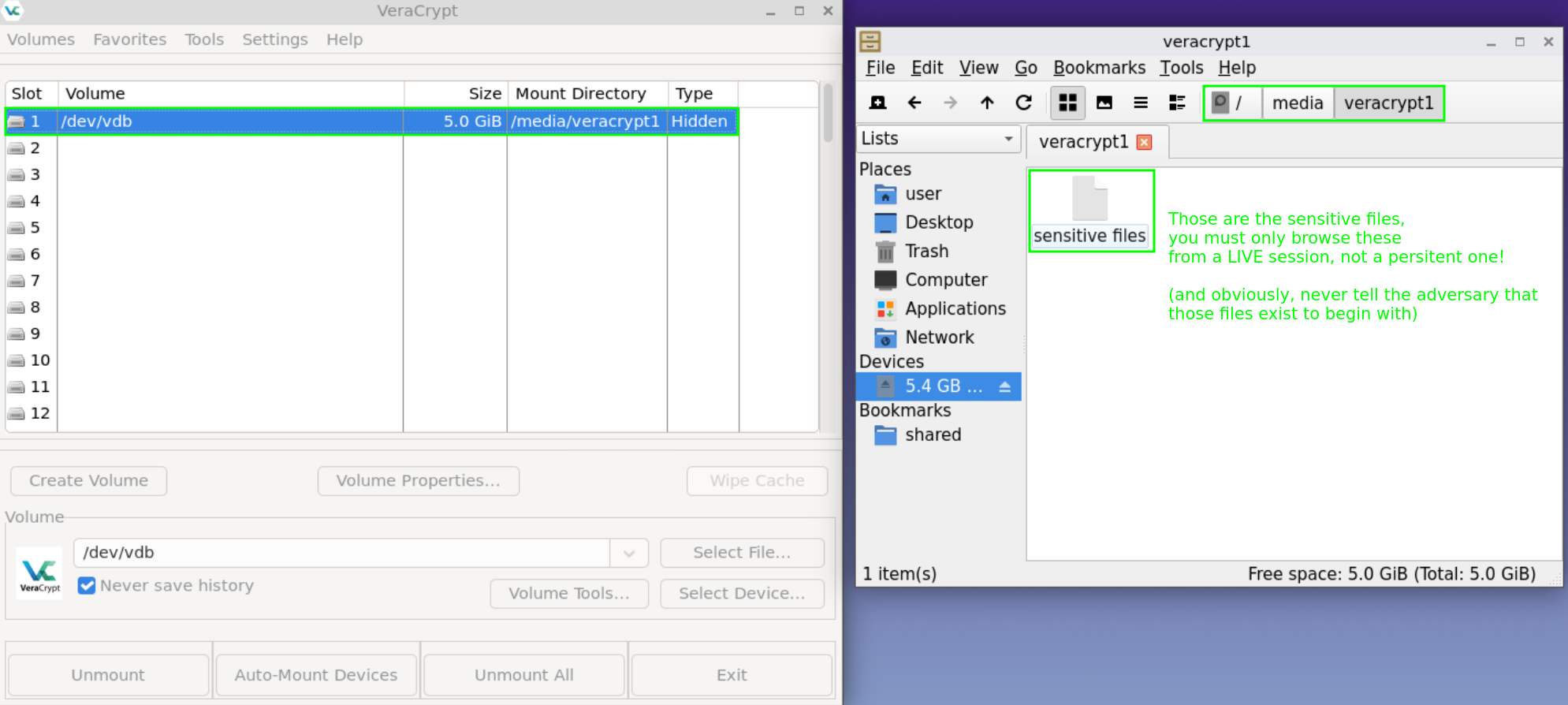Click Create Volume button
This screenshot has width=1568, height=705.
88,481
